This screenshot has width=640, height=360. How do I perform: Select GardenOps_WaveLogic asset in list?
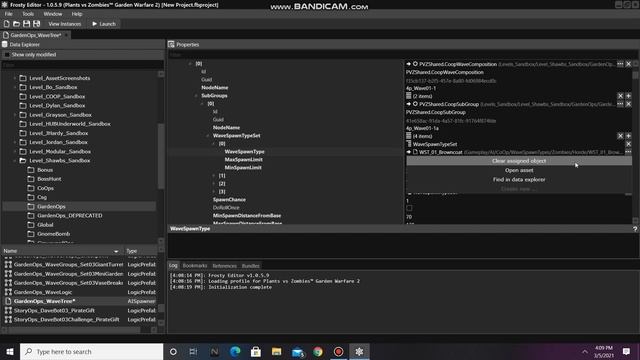coord(43,292)
